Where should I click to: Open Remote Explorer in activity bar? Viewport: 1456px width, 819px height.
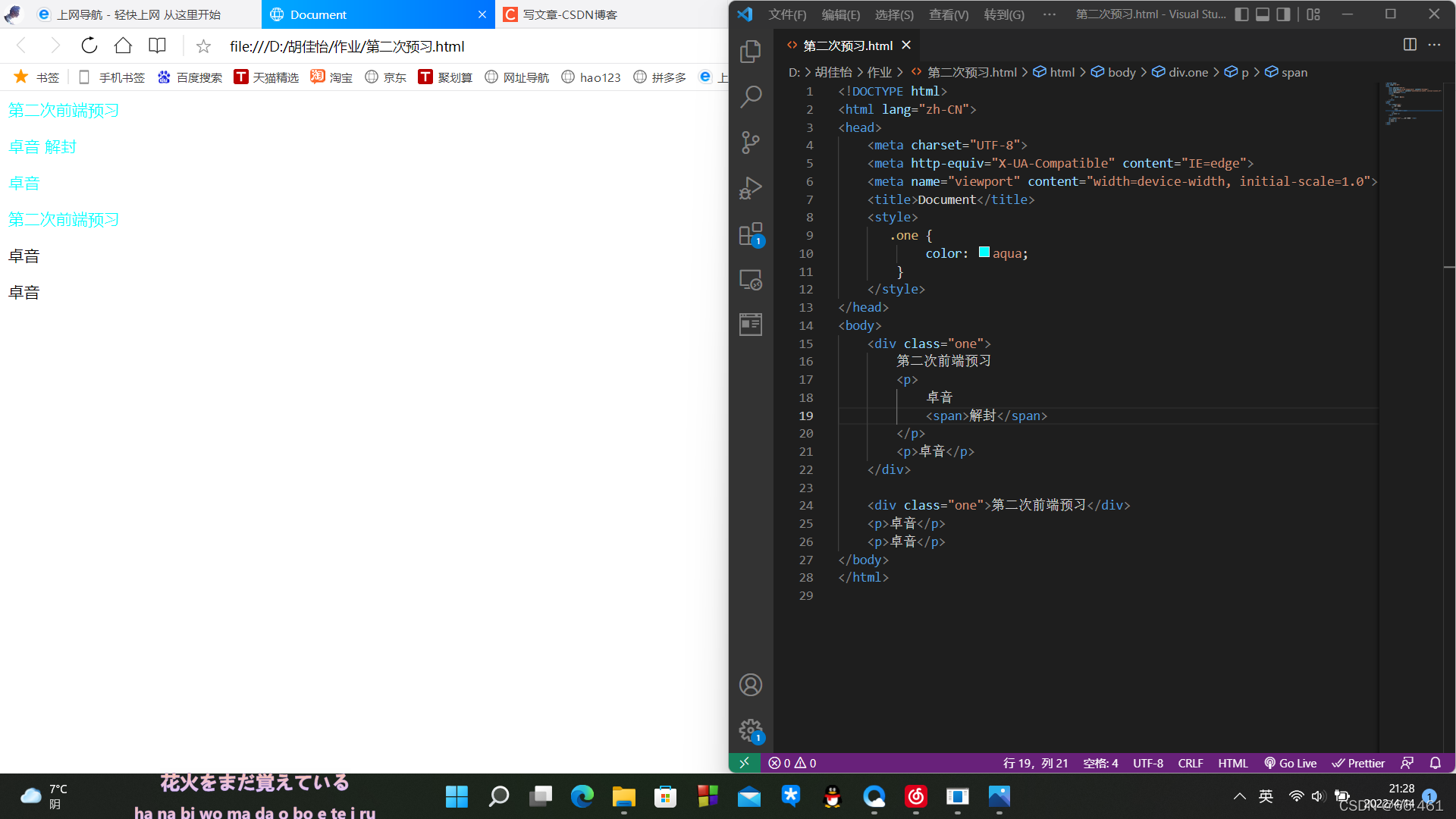[750, 280]
